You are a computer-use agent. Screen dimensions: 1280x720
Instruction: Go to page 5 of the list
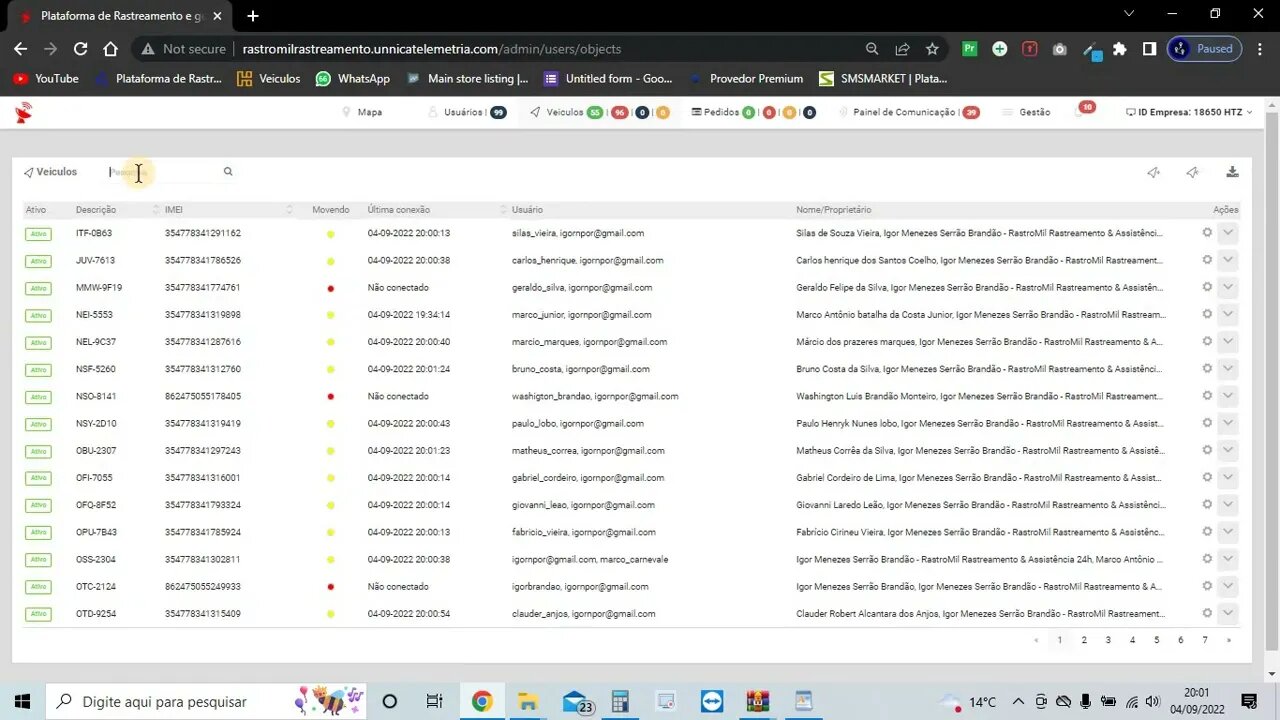click(1157, 640)
